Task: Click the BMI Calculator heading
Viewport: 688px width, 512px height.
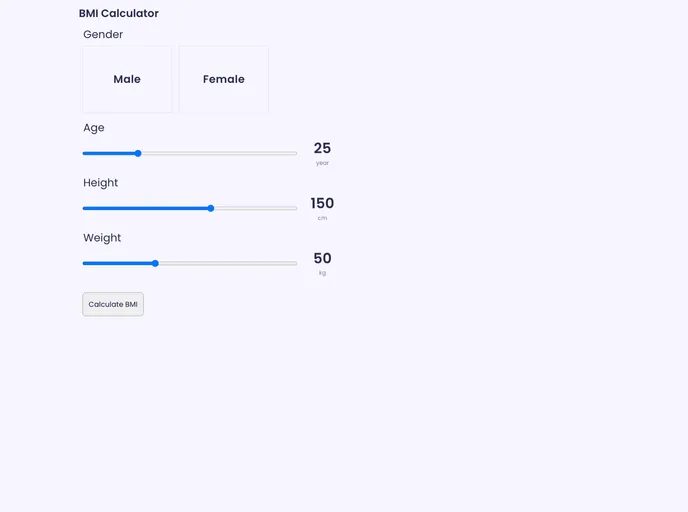Action: point(119,14)
